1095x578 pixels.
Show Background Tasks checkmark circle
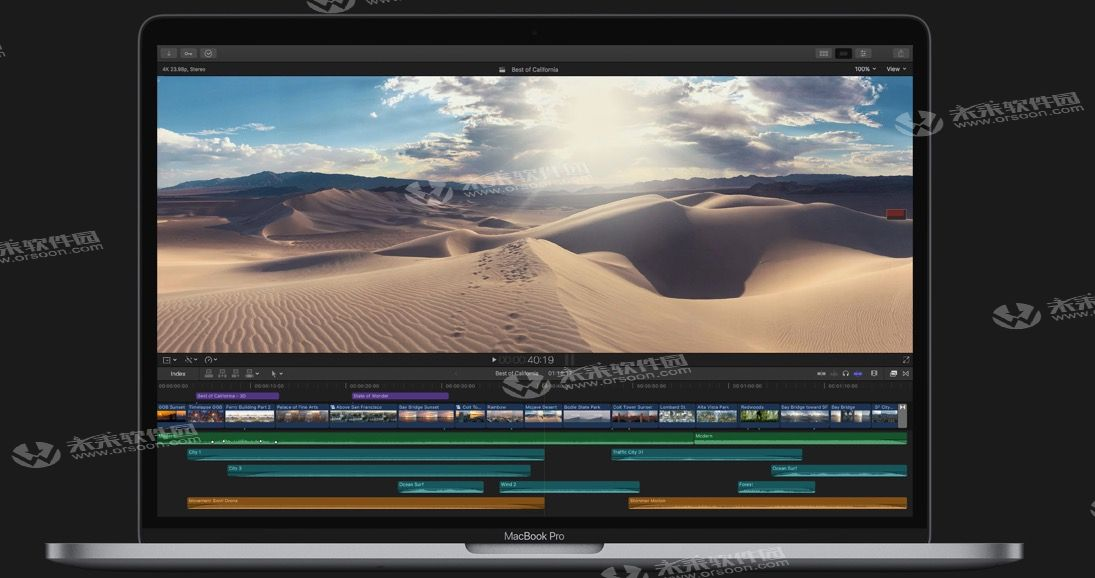pos(208,53)
